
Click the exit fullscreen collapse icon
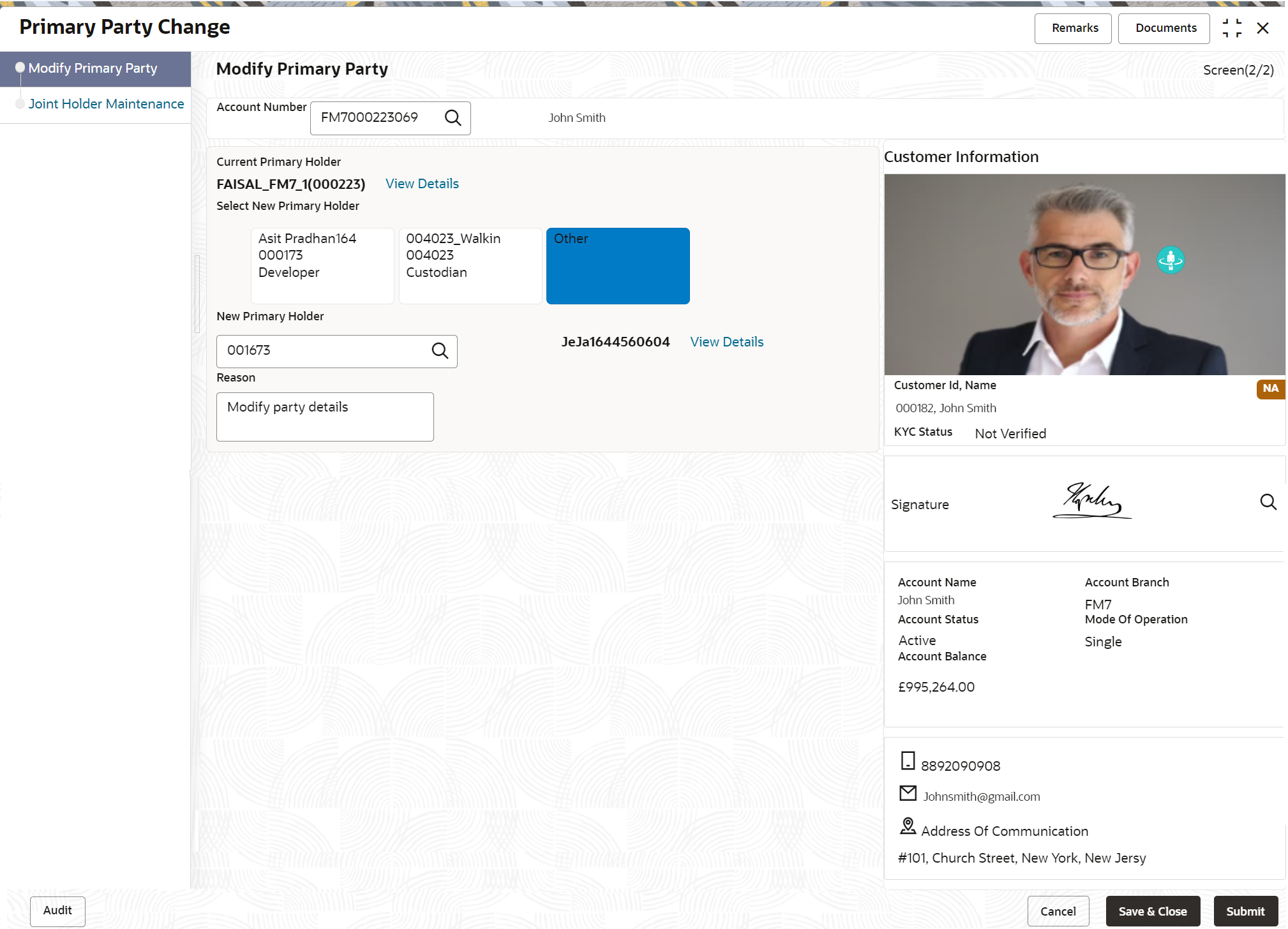pos(1231,28)
